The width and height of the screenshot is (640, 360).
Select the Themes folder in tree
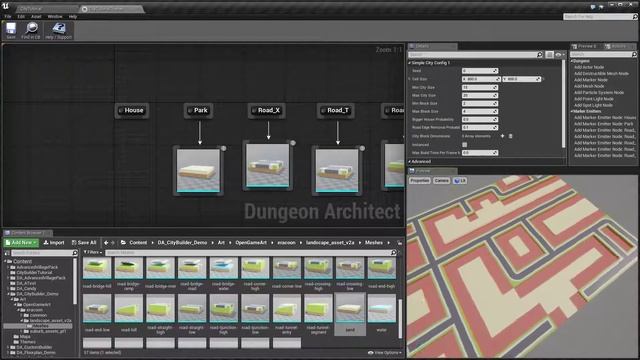pos(28,342)
